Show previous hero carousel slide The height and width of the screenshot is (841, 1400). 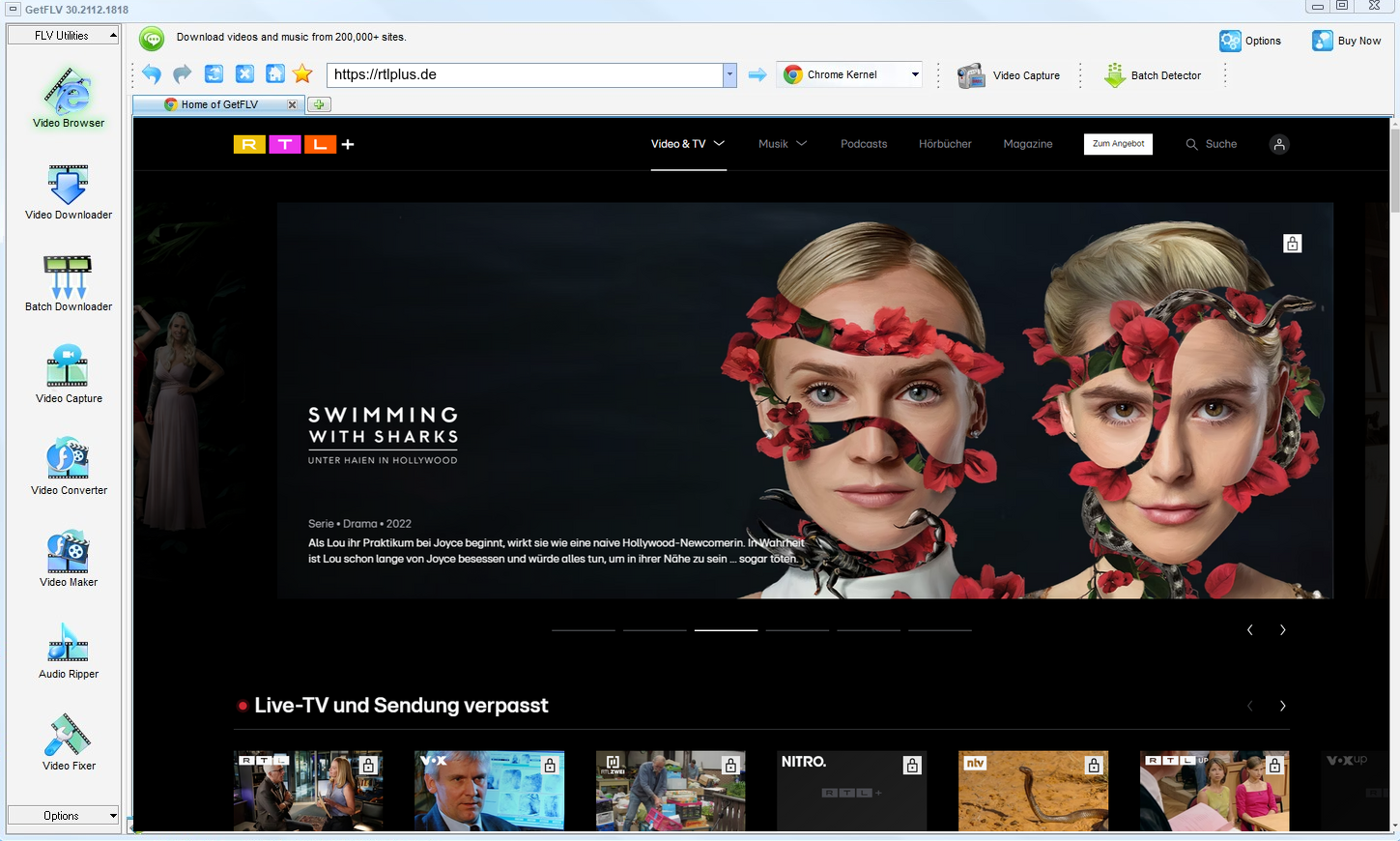1249,630
